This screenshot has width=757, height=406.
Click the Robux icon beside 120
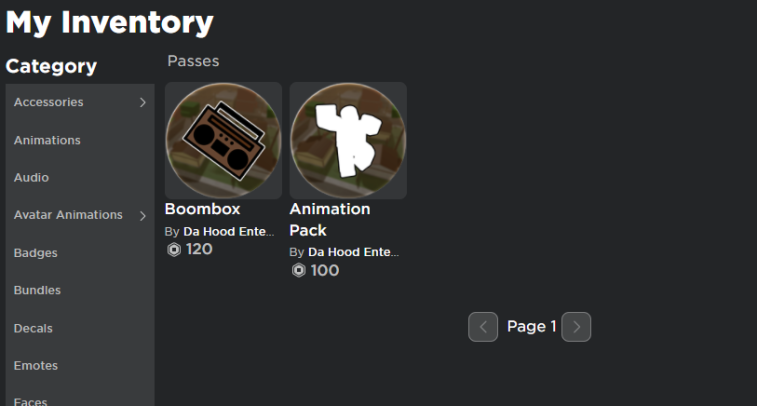[174, 250]
